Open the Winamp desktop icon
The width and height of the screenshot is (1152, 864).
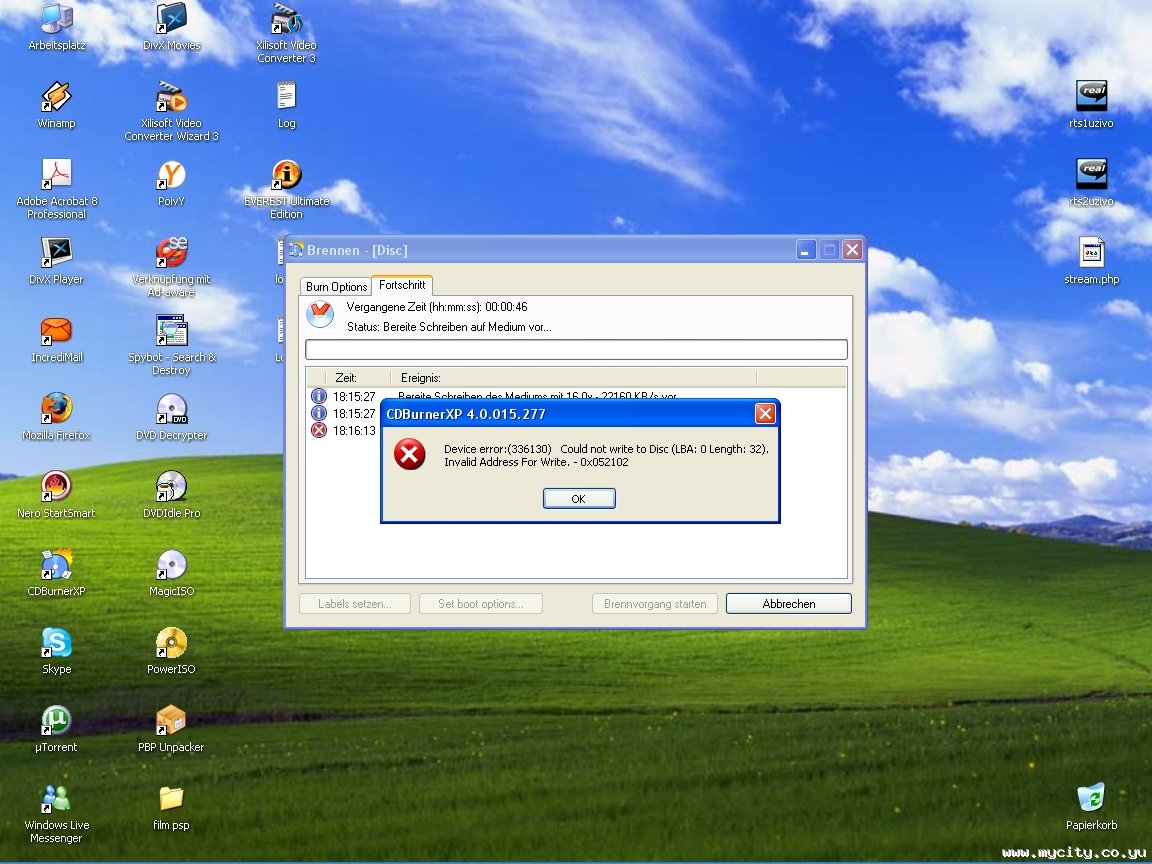pyautogui.click(x=57, y=105)
